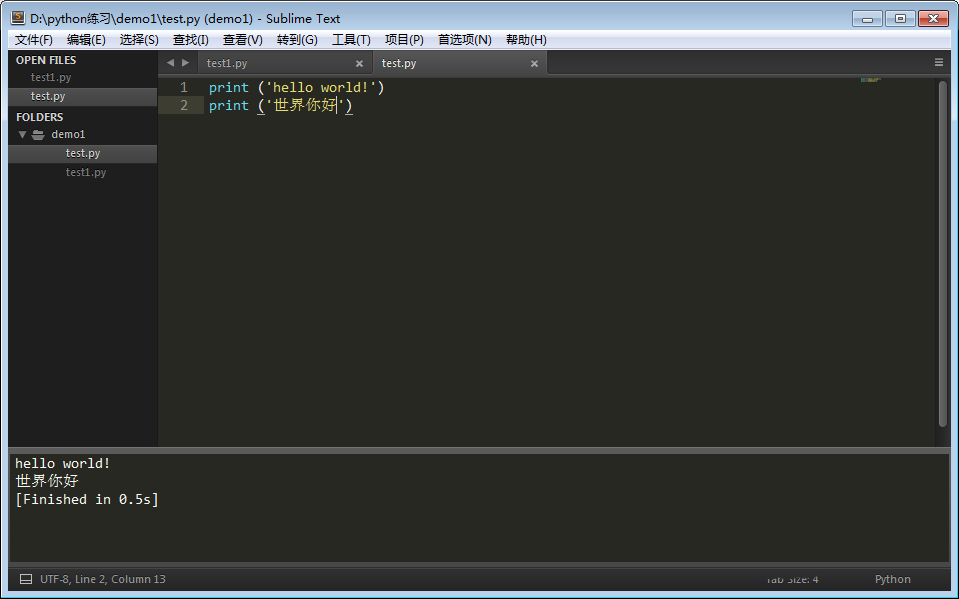Image resolution: width=959 pixels, height=599 pixels.
Task: Open the 编辑(E) menu
Action: pyautogui.click(x=86, y=40)
